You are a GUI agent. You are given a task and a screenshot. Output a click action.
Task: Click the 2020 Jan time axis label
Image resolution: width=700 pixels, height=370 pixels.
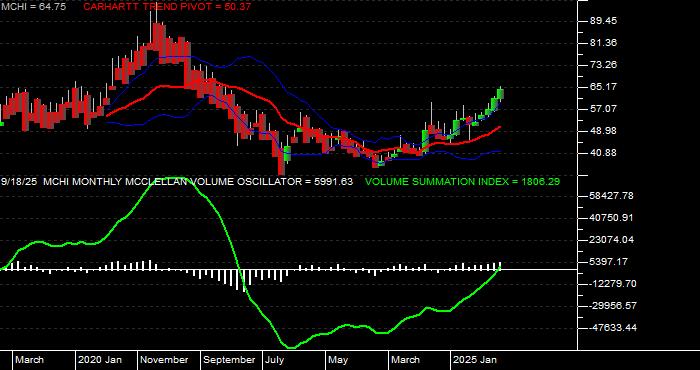point(100,360)
